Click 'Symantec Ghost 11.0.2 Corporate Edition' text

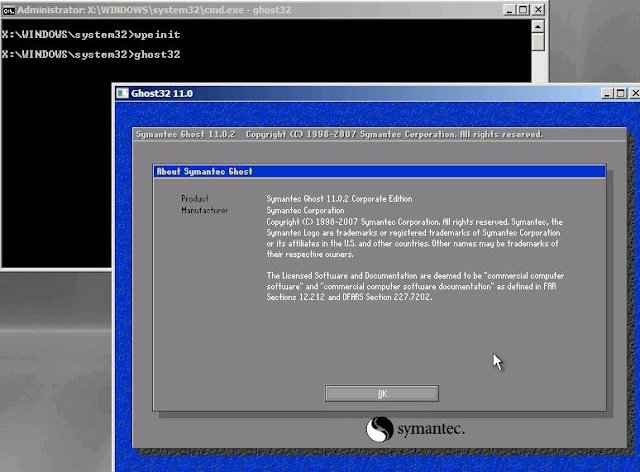339,199
